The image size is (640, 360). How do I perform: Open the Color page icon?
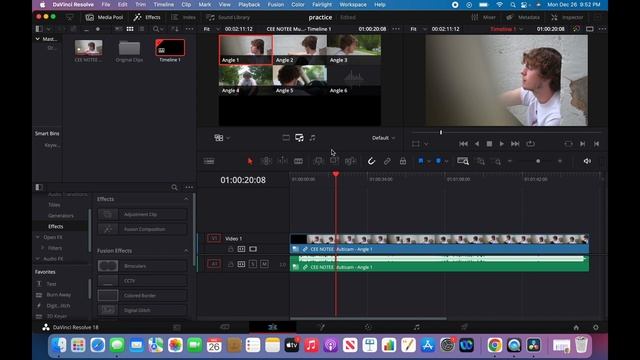point(368,327)
